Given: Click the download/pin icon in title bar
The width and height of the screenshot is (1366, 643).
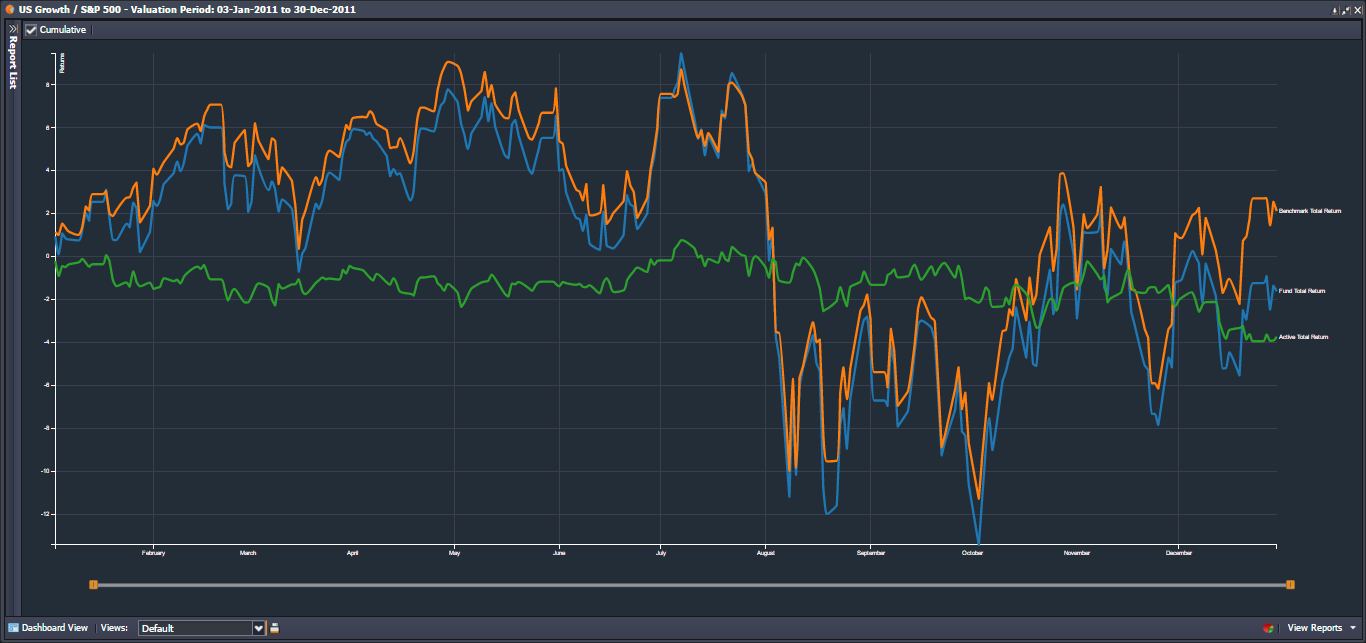Looking at the screenshot, I should [x=1335, y=9].
